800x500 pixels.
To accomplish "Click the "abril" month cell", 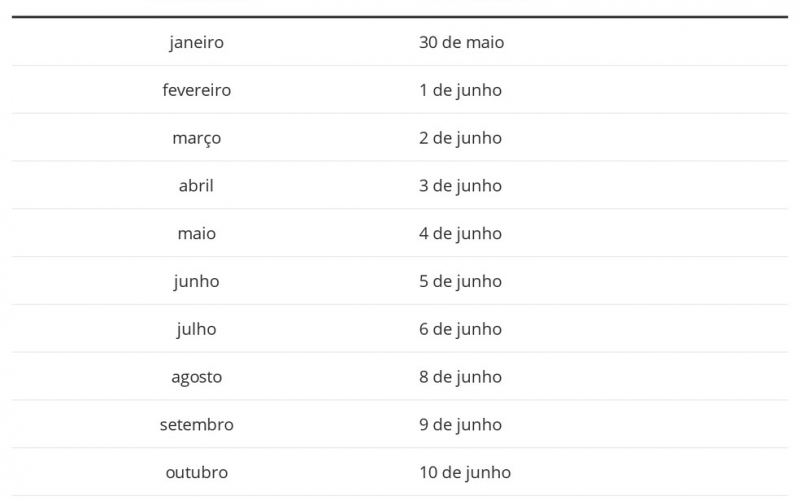I will click(x=196, y=185).
